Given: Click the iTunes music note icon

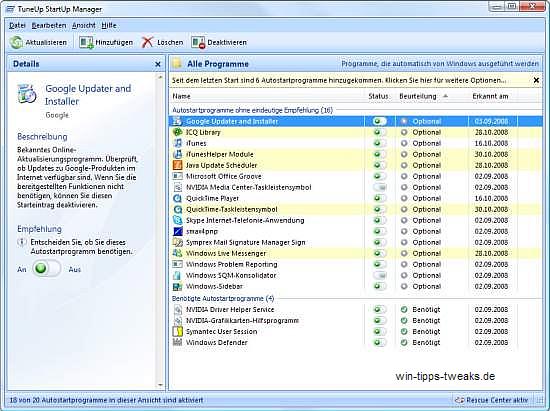Looking at the screenshot, I should tap(178, 143).
